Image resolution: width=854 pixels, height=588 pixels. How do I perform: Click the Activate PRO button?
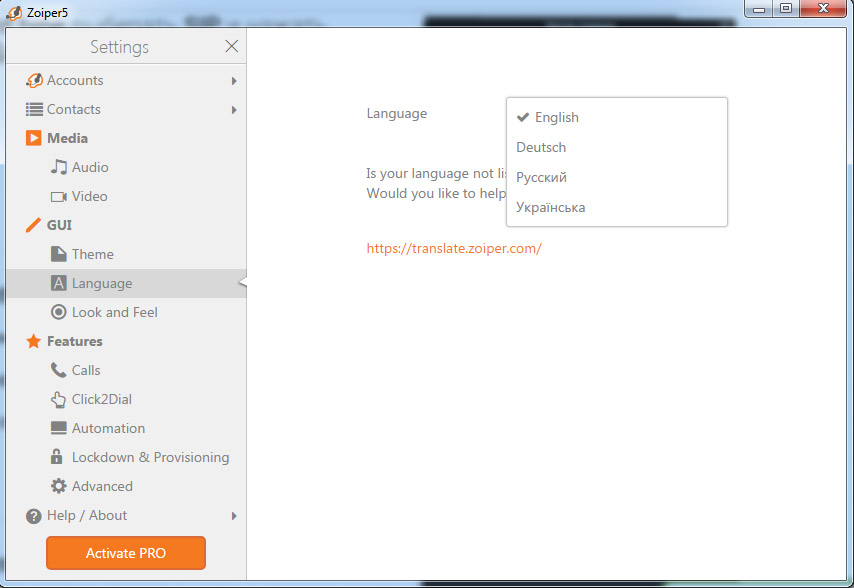point(126,553)
